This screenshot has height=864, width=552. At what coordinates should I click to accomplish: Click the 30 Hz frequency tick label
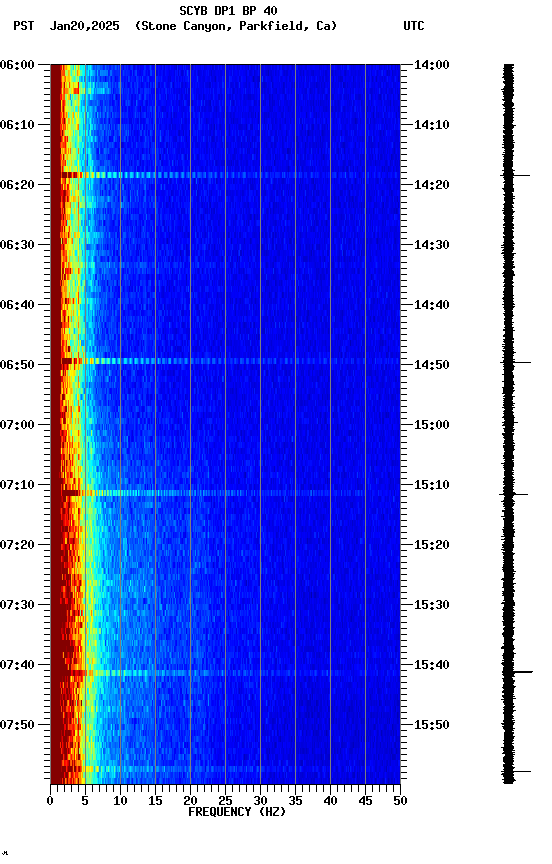click(260, 801)
